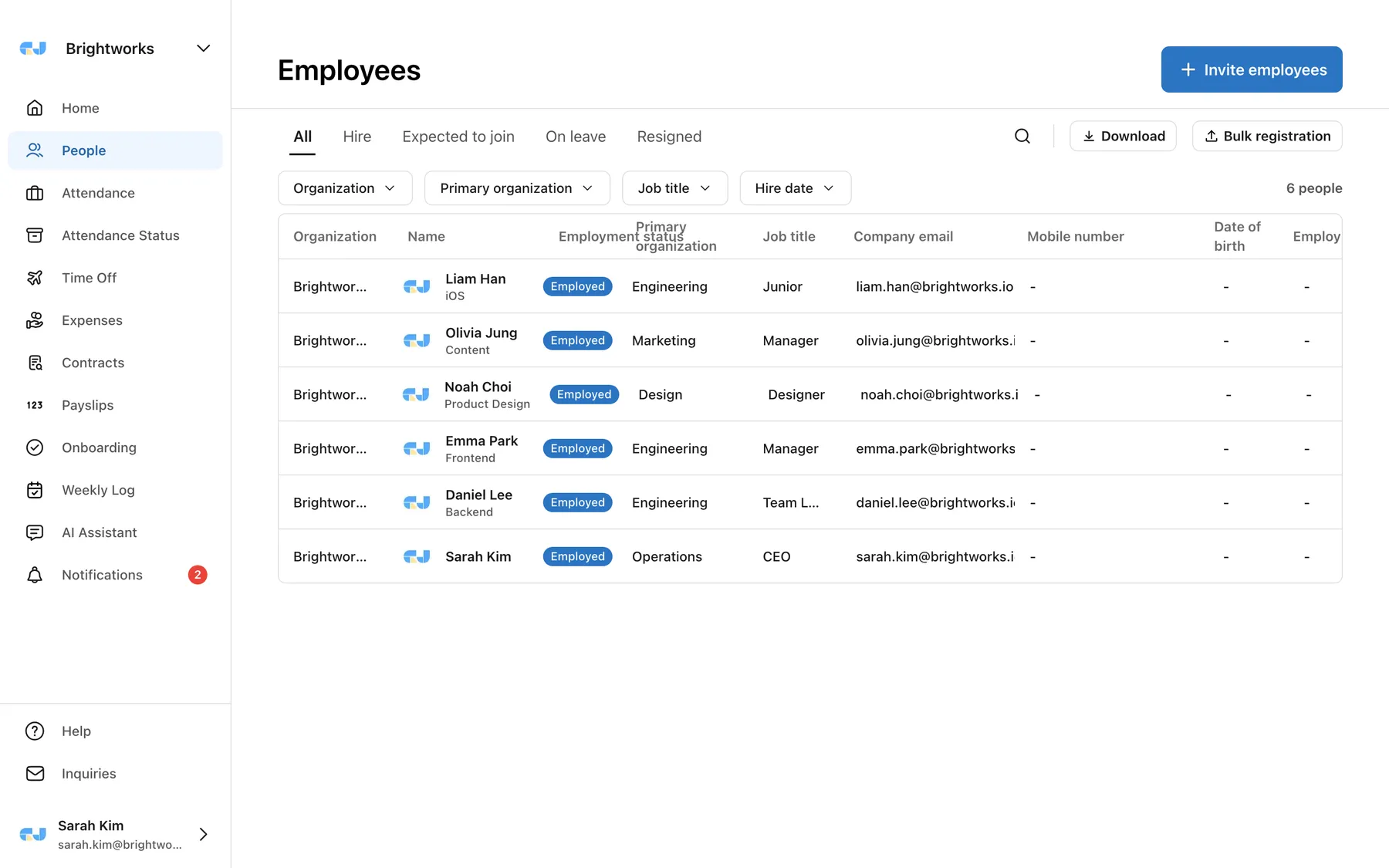Click noah.choi@brightworks email cell
The width and height of the screenshot is (1389, 868).
click(939, 394)
